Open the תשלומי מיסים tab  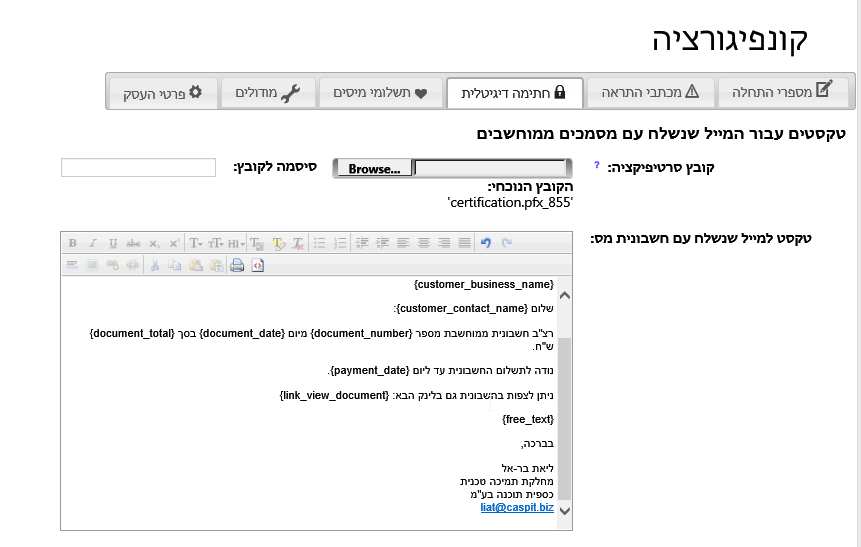380,92
